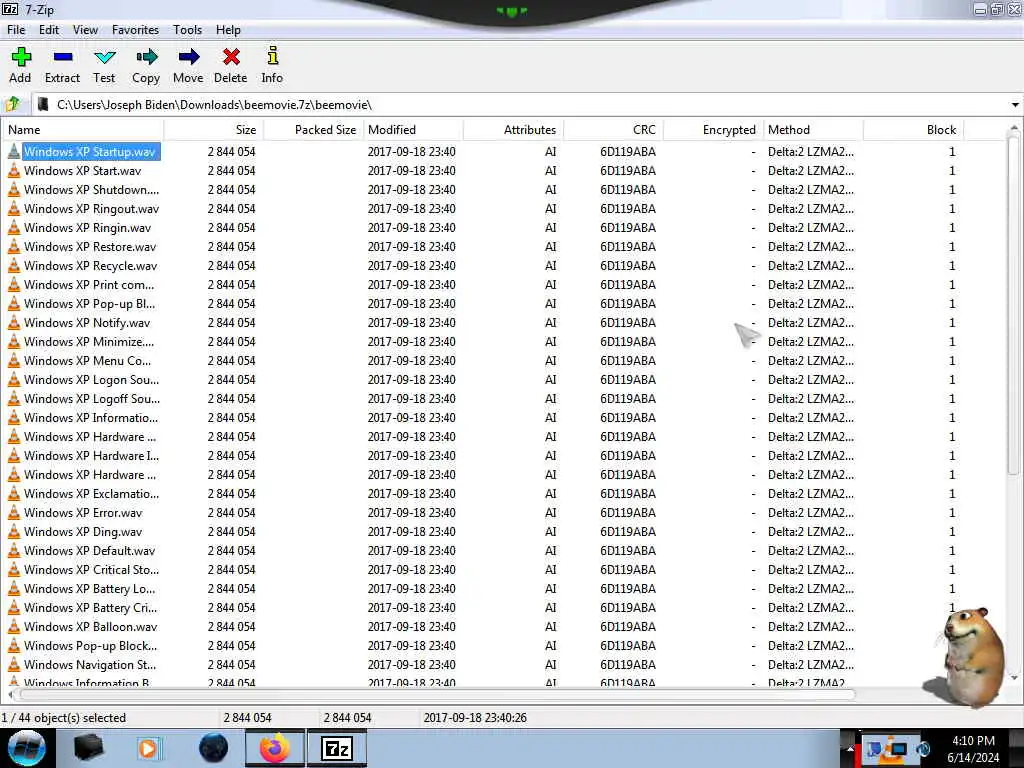
Task: Select file Windows XP Ringin.wav
Action: point(88,227)
